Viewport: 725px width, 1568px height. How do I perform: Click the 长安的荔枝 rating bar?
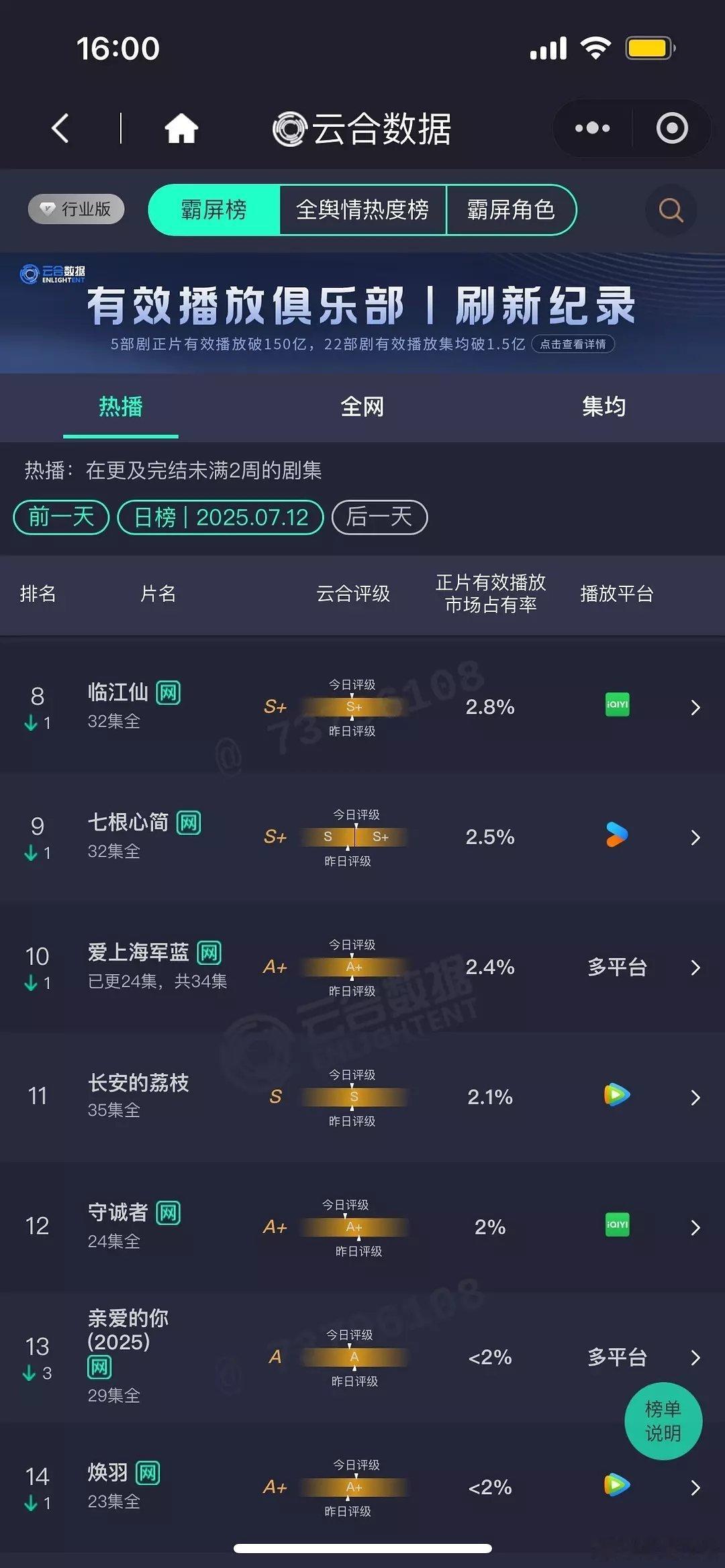(354, 1097)
